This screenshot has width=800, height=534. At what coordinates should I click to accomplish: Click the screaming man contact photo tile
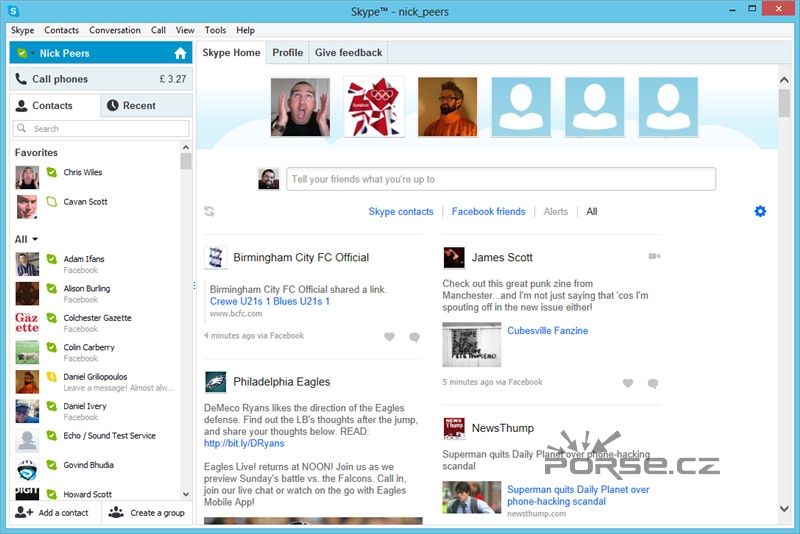(x=301, y=107)
